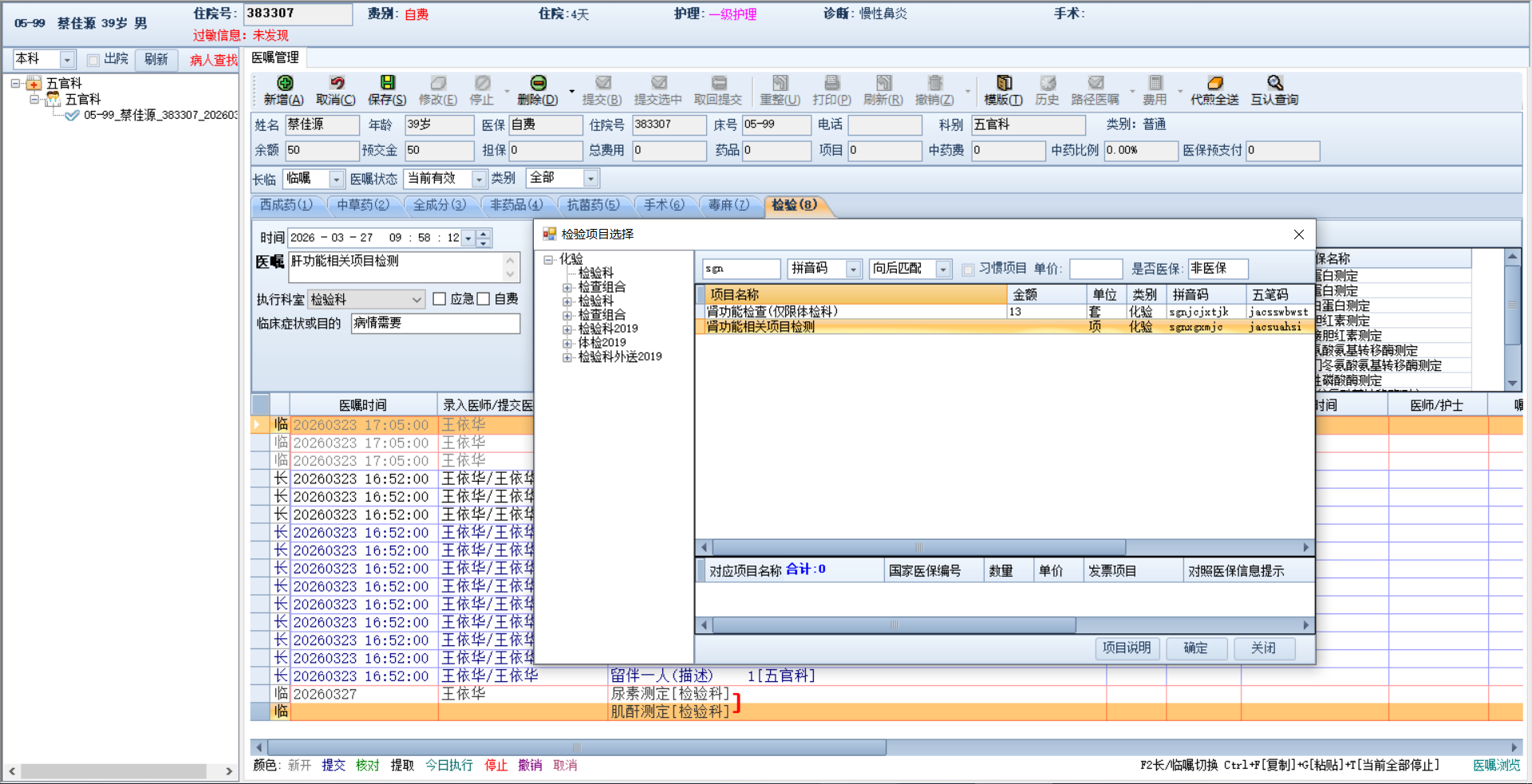Screen dimensions: 1532x784
Task: Expand the 检验科外送2019 tree node
Action: pyautogui.click(x=567, y=357)
